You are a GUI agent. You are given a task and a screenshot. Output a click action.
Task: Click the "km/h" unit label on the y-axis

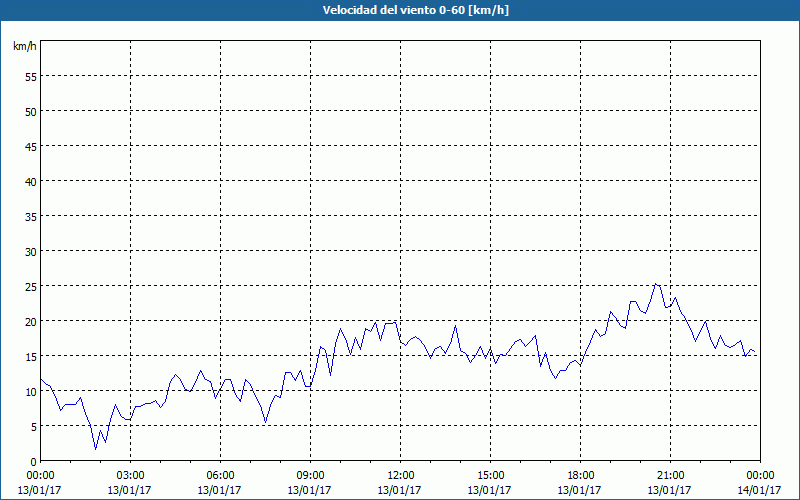coord(24,46)
